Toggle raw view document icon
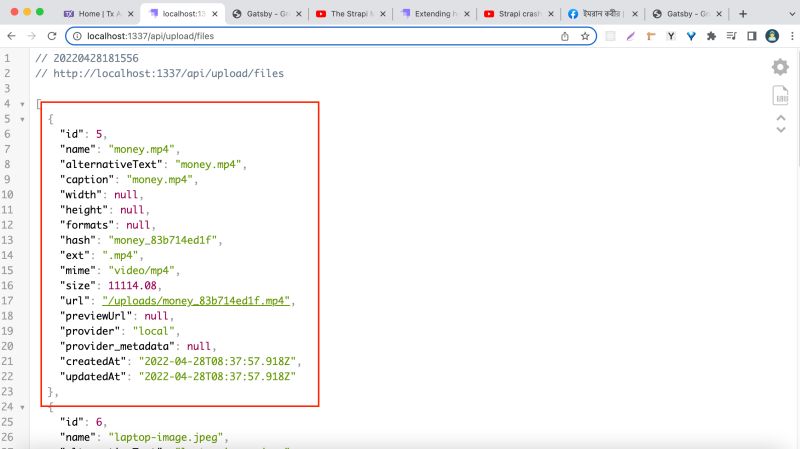 click(x=781, y=95)
